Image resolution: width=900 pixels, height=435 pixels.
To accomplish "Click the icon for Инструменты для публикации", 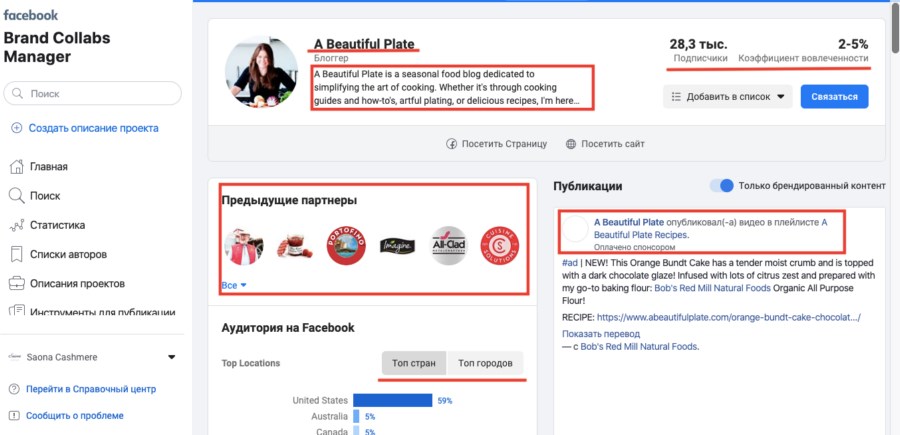I will [17, 310].
